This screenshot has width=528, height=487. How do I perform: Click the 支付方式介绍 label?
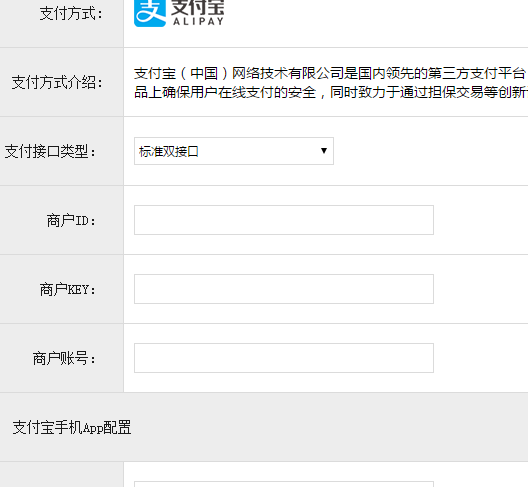(57, 83)
